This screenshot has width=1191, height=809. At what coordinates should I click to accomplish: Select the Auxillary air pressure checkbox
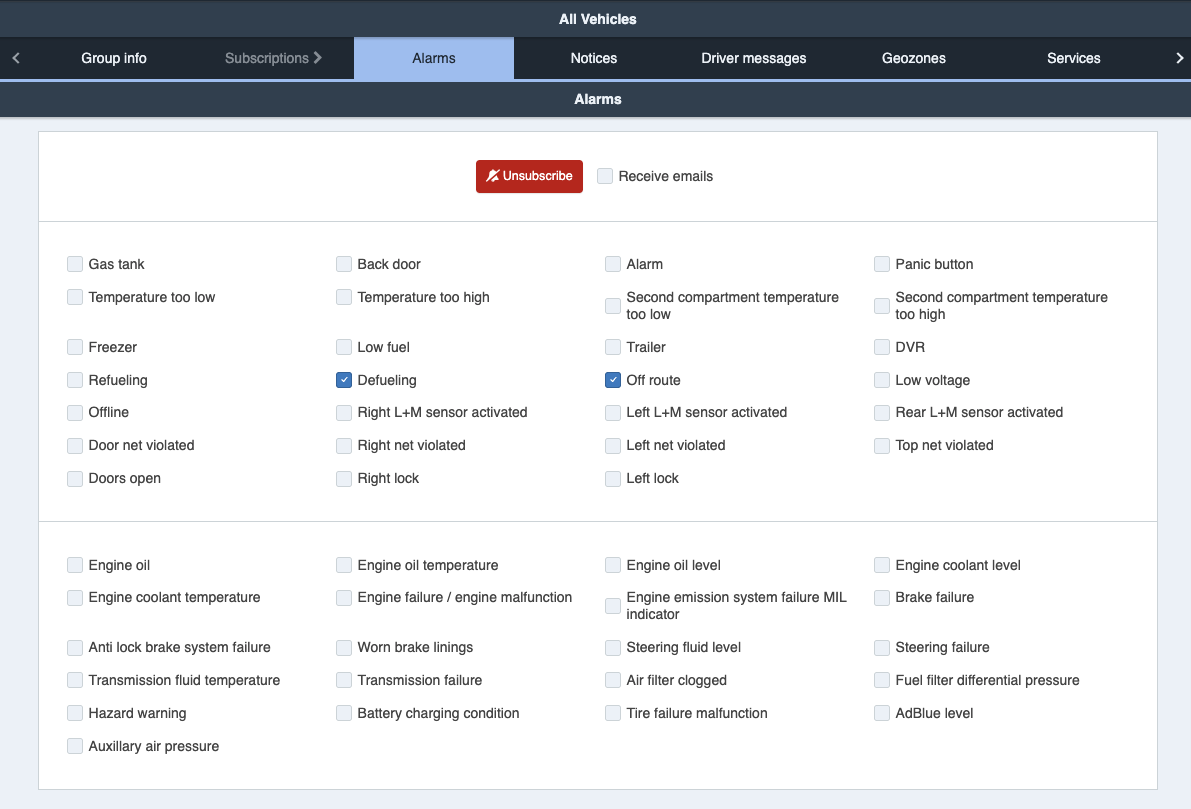[x=75, y=746]
